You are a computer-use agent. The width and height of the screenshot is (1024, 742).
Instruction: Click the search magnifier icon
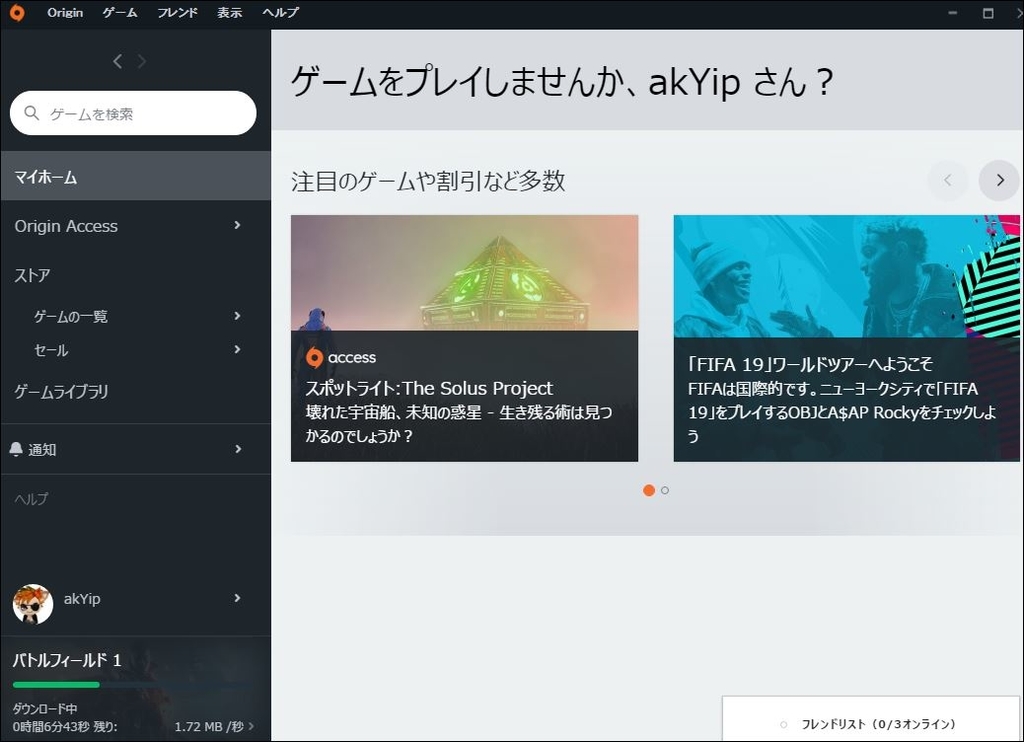tap(31, 113)
